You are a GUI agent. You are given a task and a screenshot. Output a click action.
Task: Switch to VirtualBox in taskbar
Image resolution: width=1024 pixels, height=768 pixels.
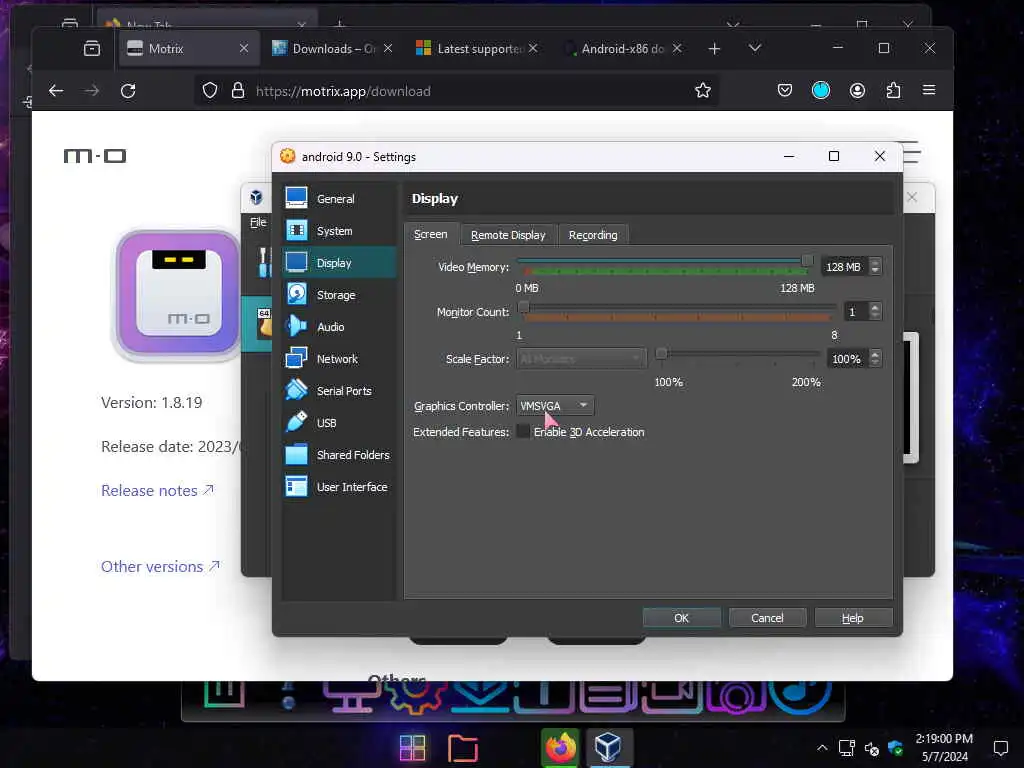tap(608, 748)
